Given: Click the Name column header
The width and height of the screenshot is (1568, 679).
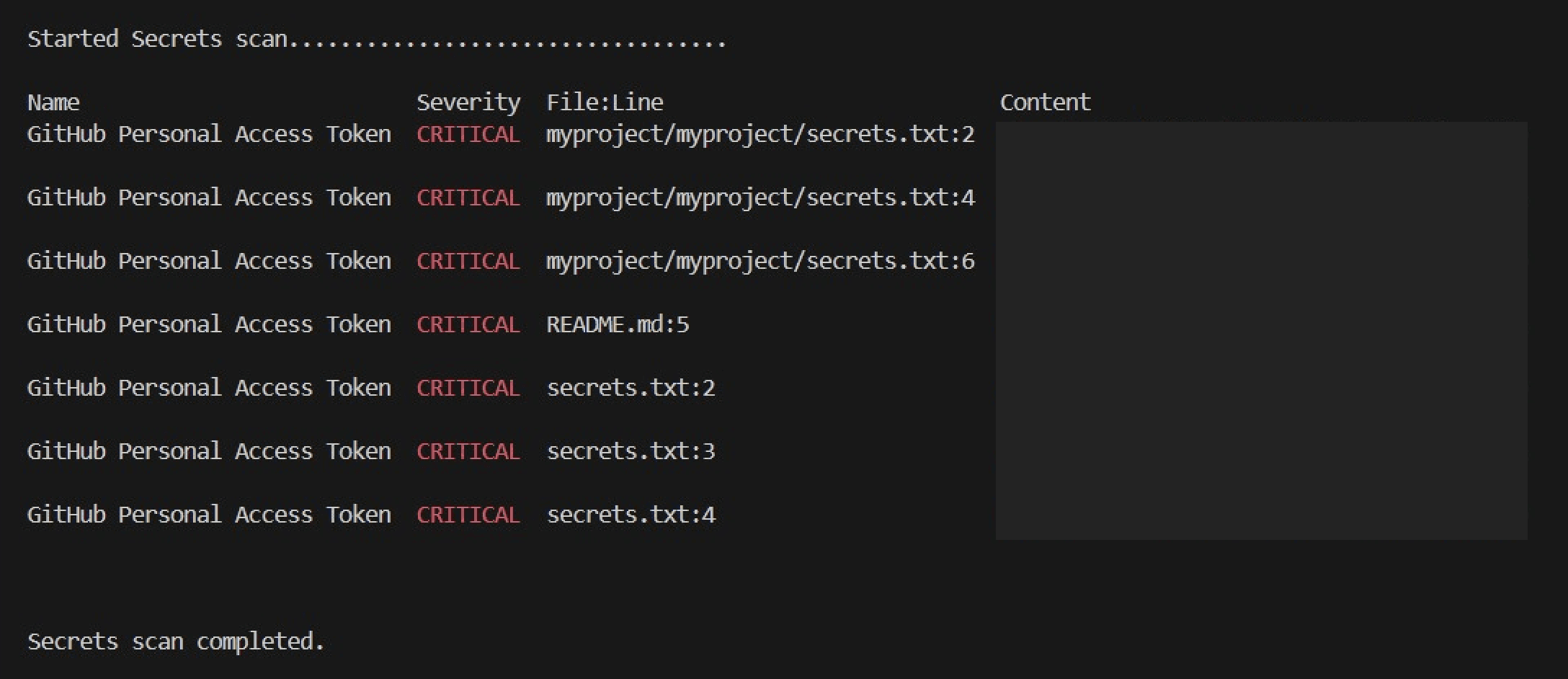Looking at the screenshot, I should tap(53, 102).
